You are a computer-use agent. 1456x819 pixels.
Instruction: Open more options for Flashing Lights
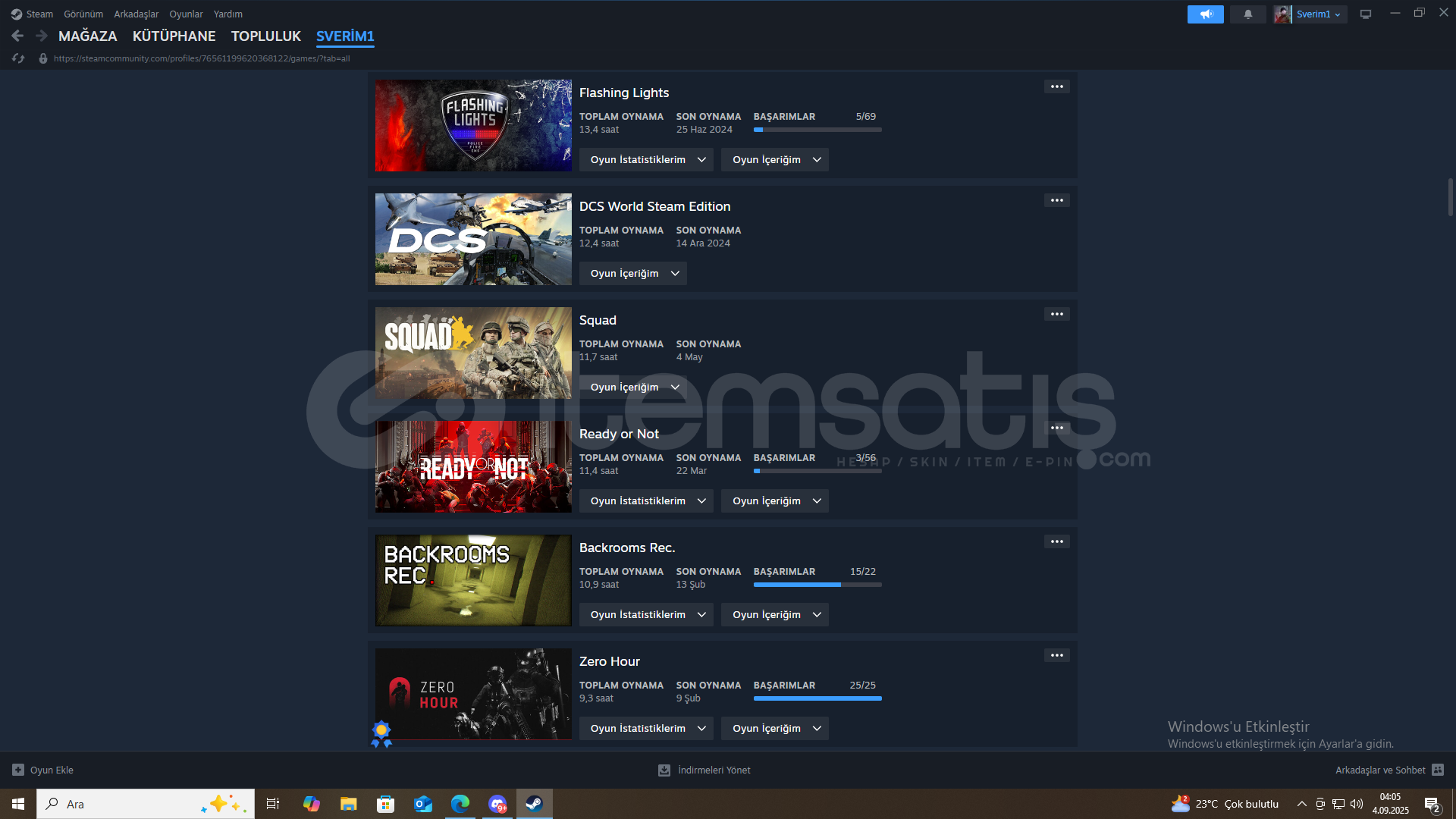coord(1057,86)
